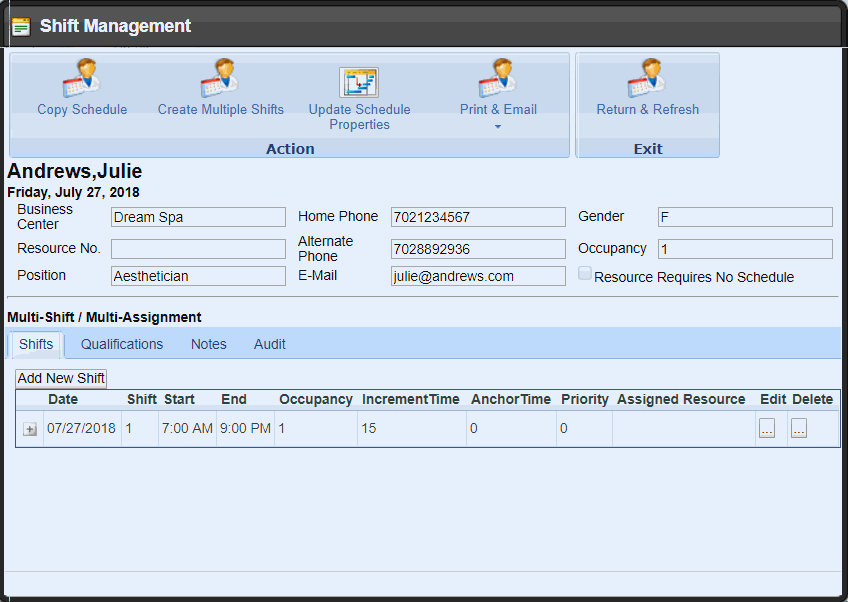848x602 pixels.
Task: Click the Print & Email icon
Action: pyautogui.click(x=498, y=78)
